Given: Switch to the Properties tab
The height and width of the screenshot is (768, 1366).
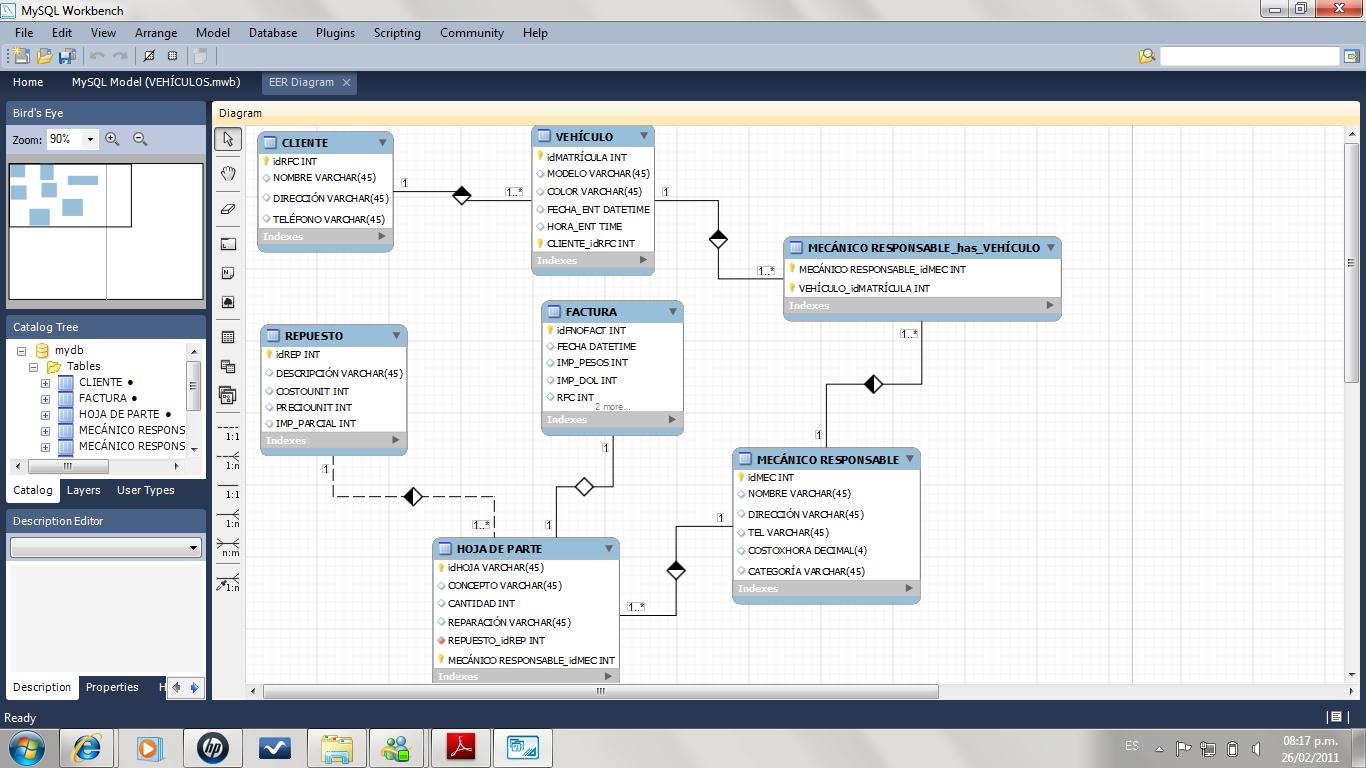Looking at the screenshot, I should (112, 687).
